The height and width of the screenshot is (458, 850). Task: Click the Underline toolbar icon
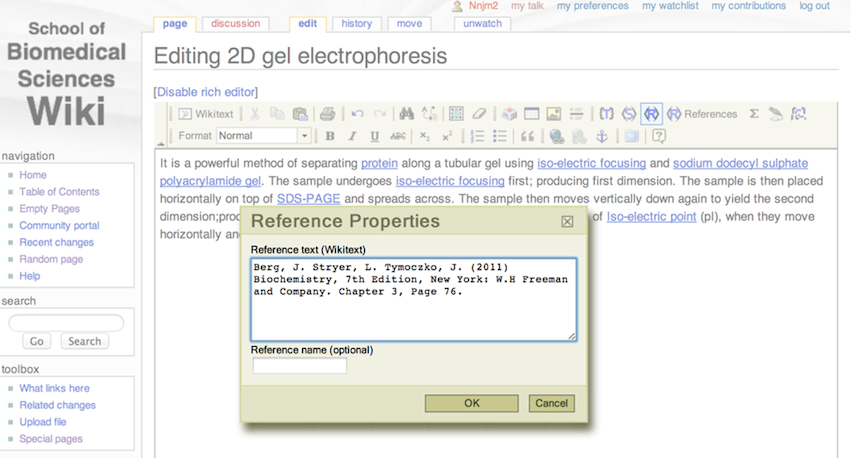[374, 136]
